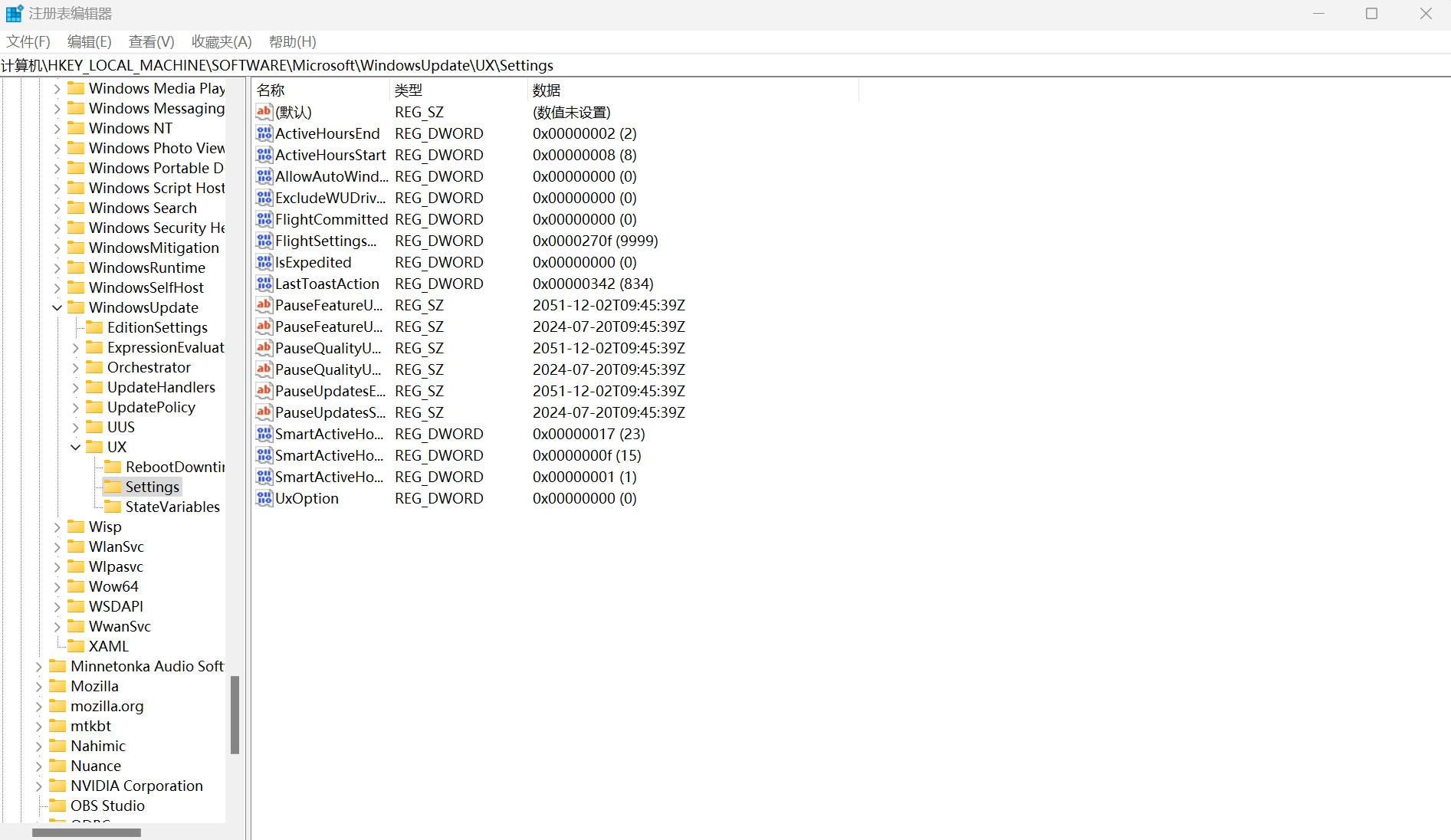Viewport: 1451px width, 840px height.
Task: Select the (默认) string value icon
Action: coord(264,112)
